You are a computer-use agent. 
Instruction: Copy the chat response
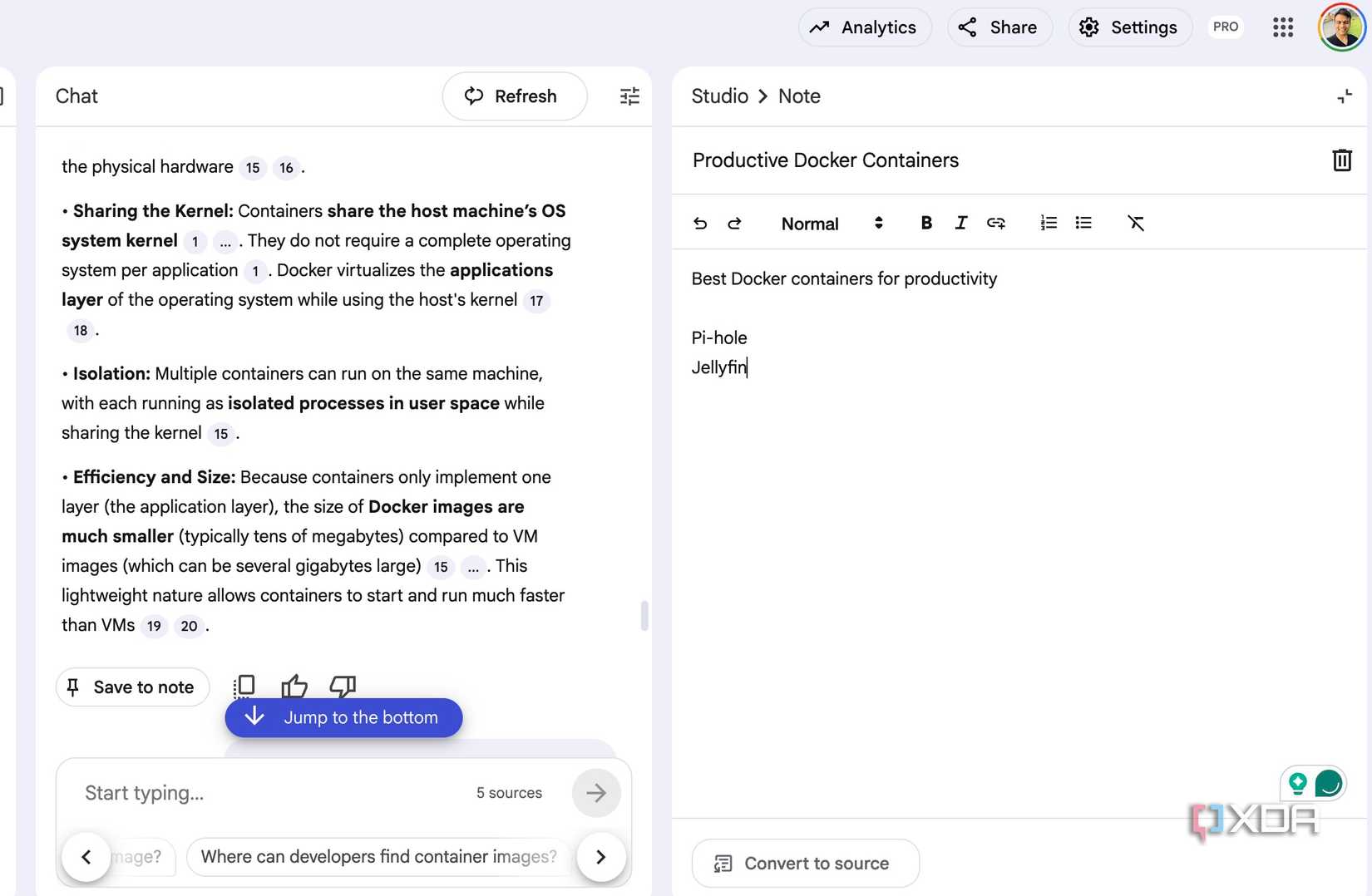point(244,687)
